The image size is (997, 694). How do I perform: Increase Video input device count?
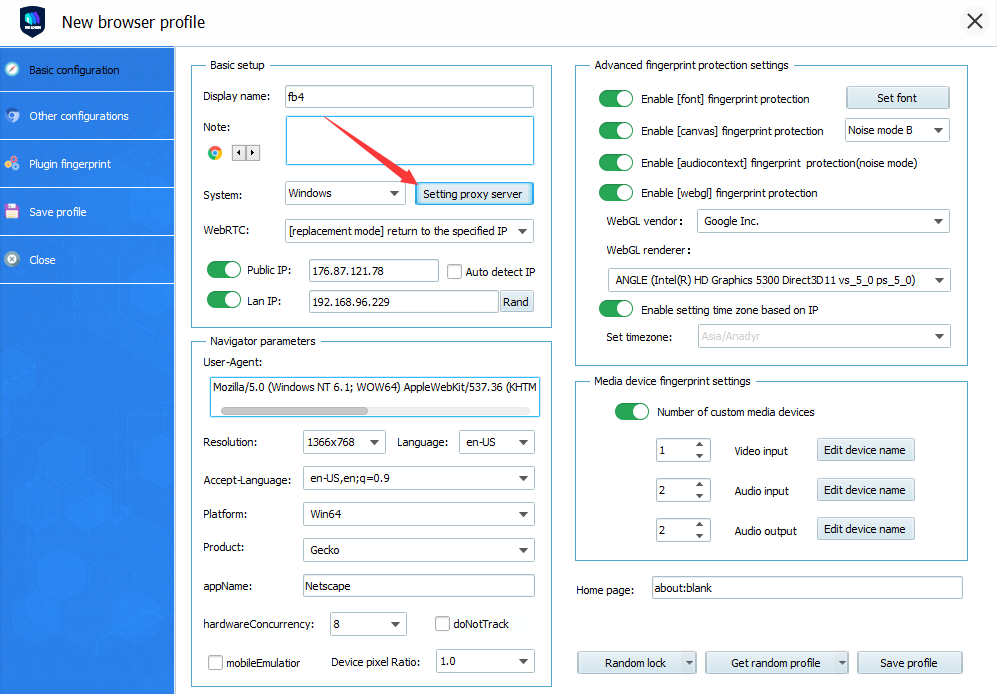point(699,444)
